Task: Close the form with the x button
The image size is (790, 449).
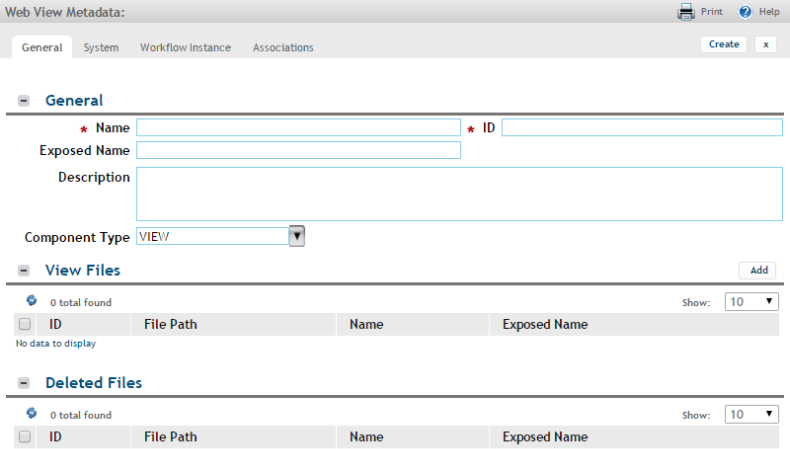Action: 766,44
